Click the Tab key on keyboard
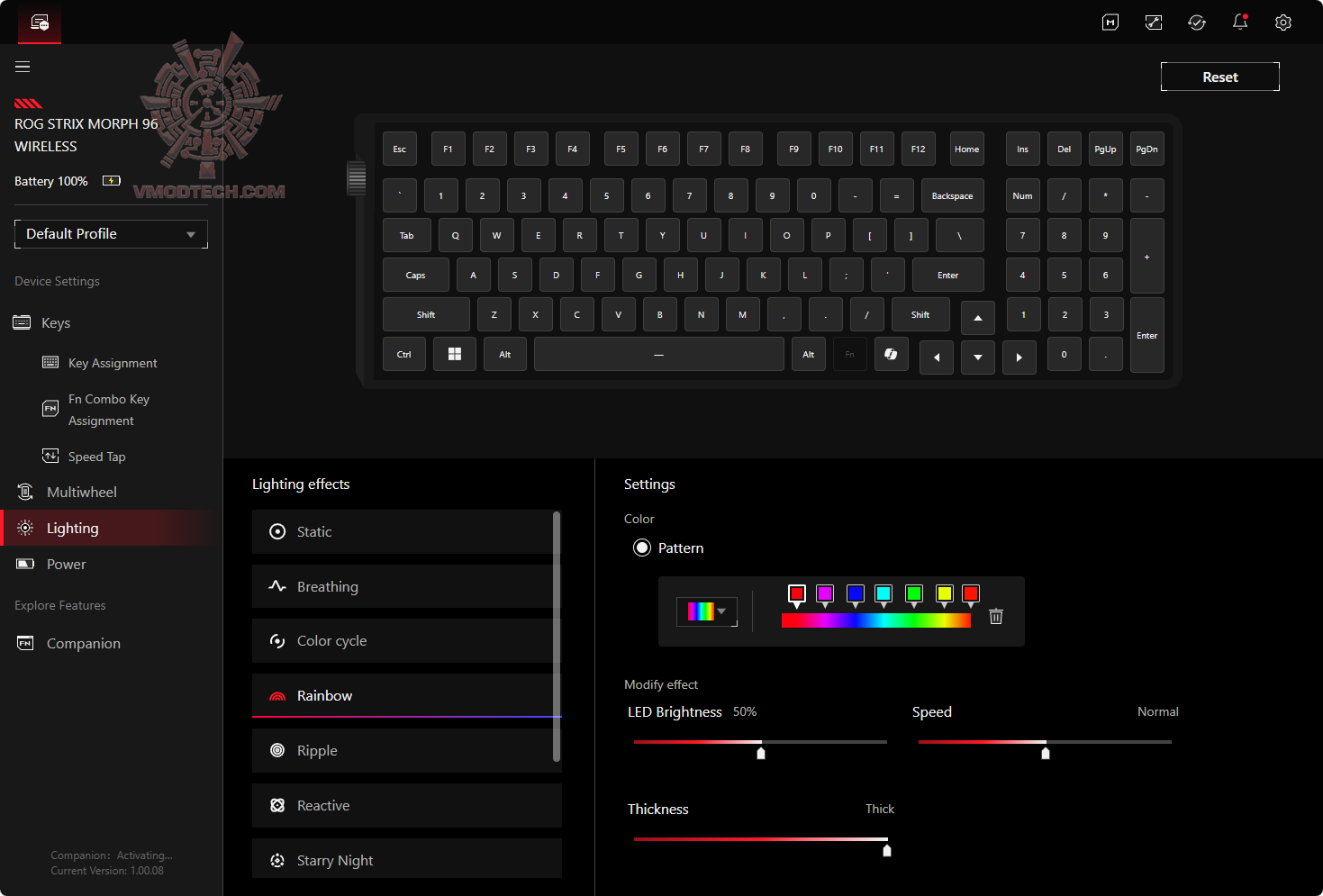Viewport: 1323px width, 896px height. 407,235
